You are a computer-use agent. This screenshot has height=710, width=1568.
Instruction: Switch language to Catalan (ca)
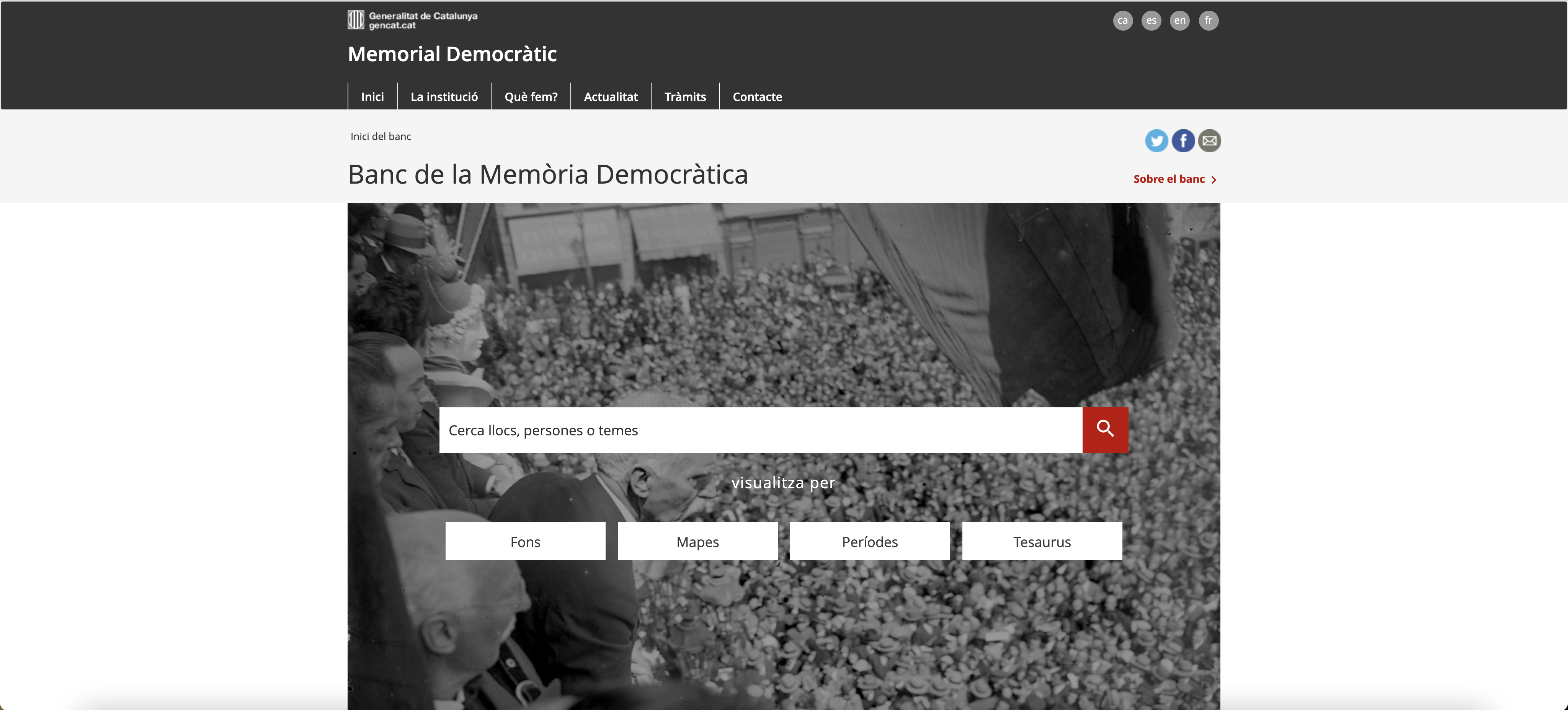coord(1123,20)
